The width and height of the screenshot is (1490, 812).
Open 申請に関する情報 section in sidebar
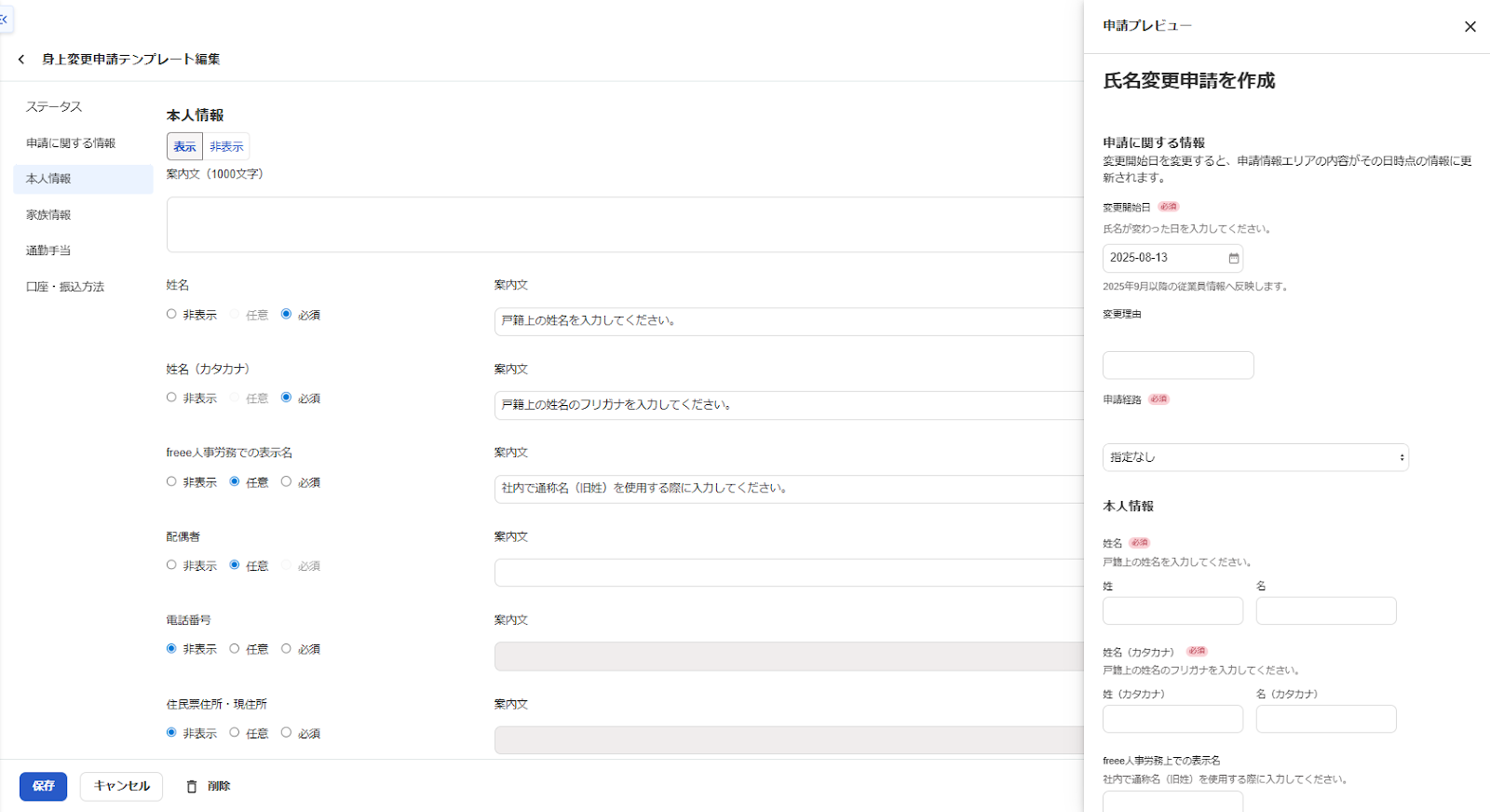coord(71,143)
